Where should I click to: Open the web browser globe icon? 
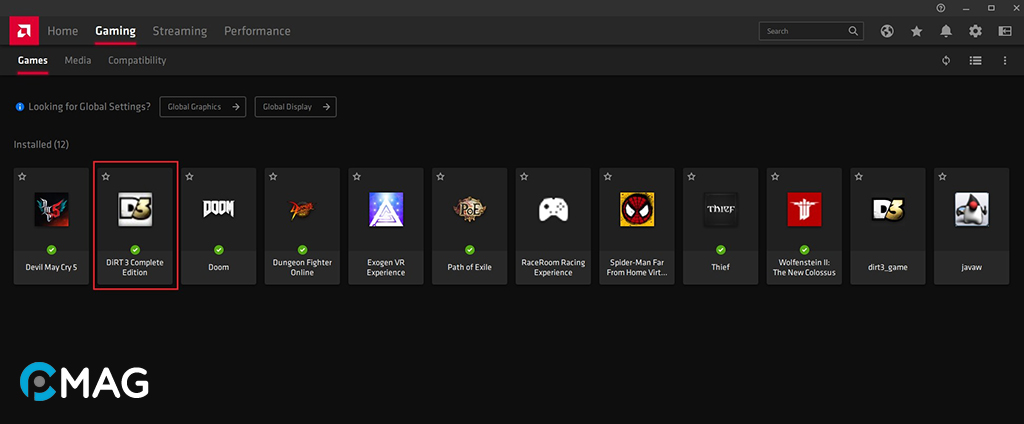point(887,32)
